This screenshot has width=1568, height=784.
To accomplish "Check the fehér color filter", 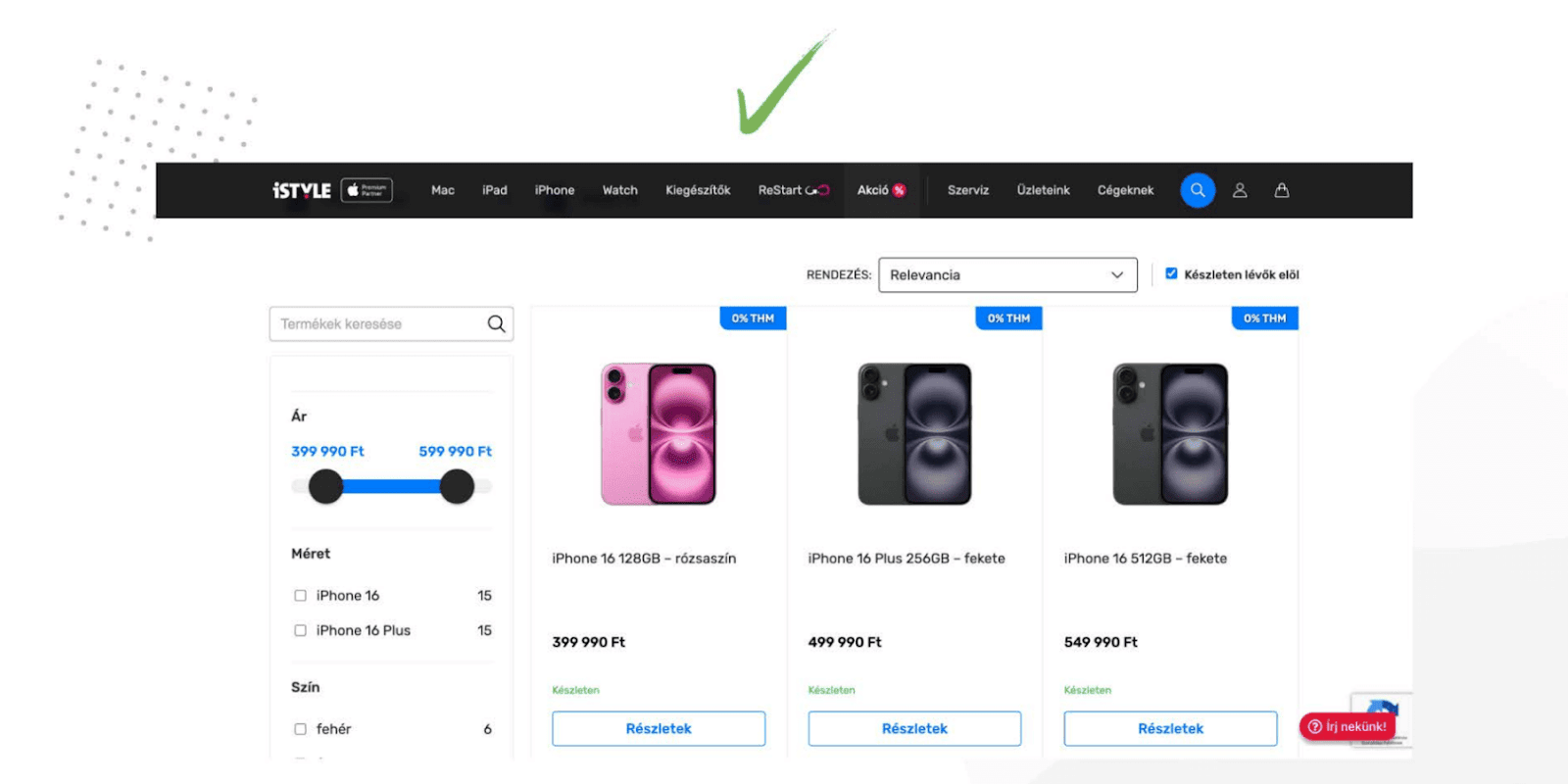I will pyautogui.click(x=301, y=729).
